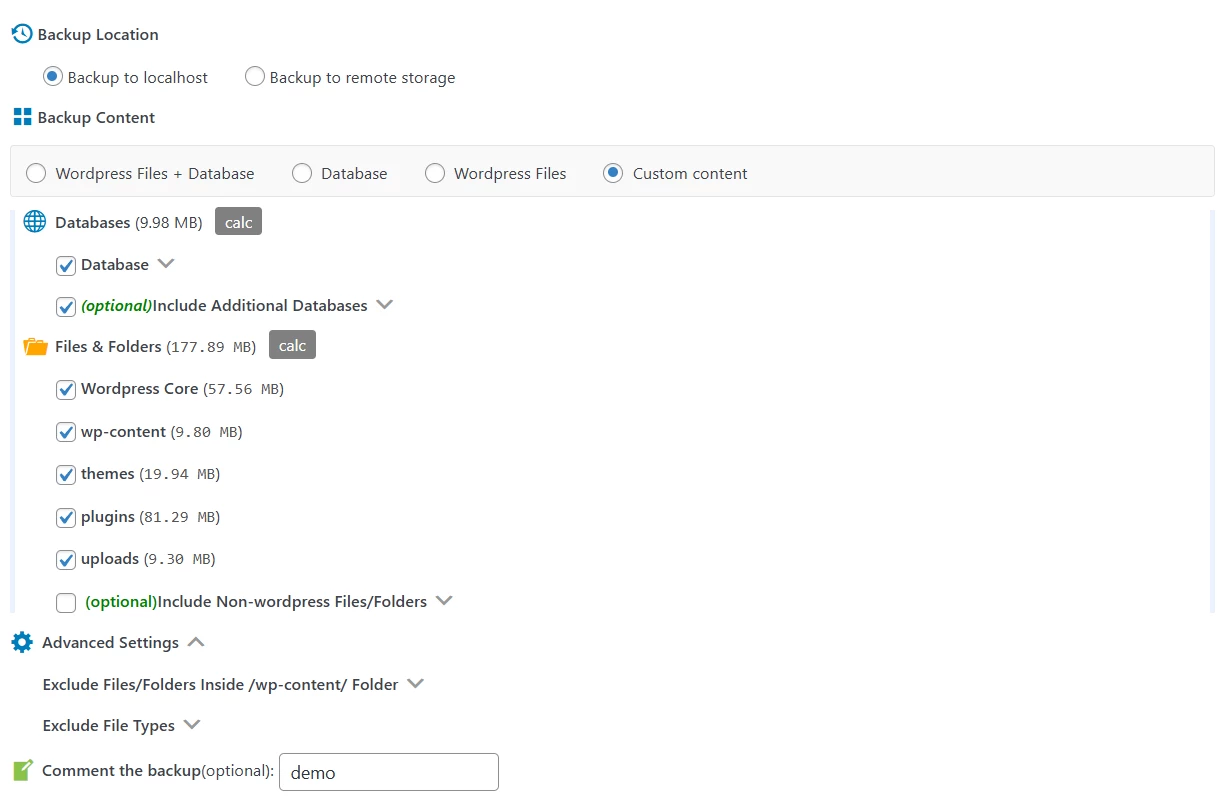The width and height of the screenshot is (1226, 798).
Task: Click the Databases globe icon
Action: [35, 222]
